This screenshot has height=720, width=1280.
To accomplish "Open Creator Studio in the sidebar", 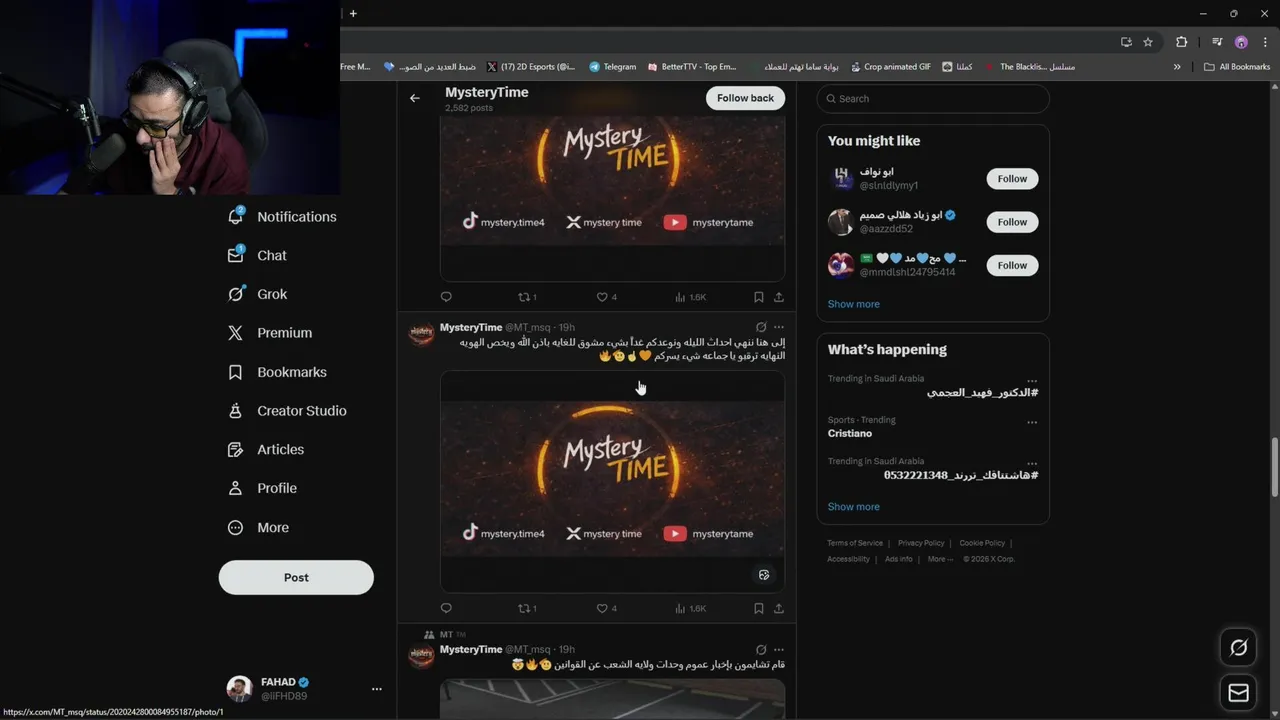I will (x=287, y=411).
